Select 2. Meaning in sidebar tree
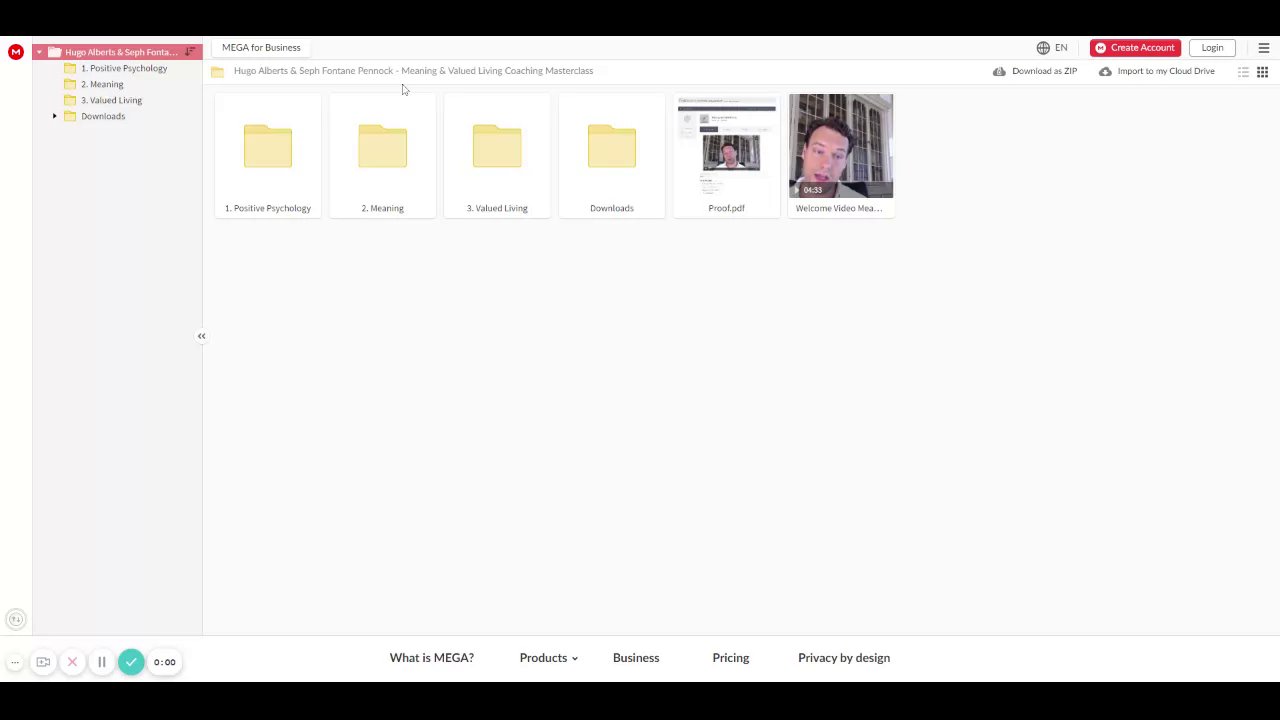This screenshot has height=720, width=1280. point(102,84)
